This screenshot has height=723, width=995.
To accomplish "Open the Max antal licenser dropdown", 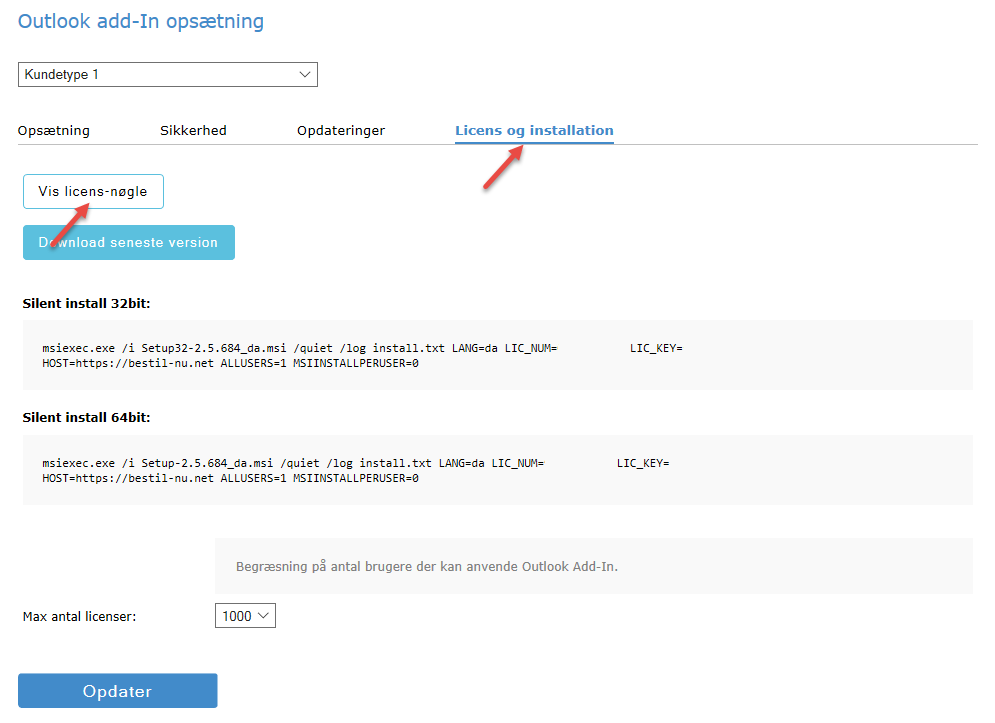I will click(x=245, y=616).
